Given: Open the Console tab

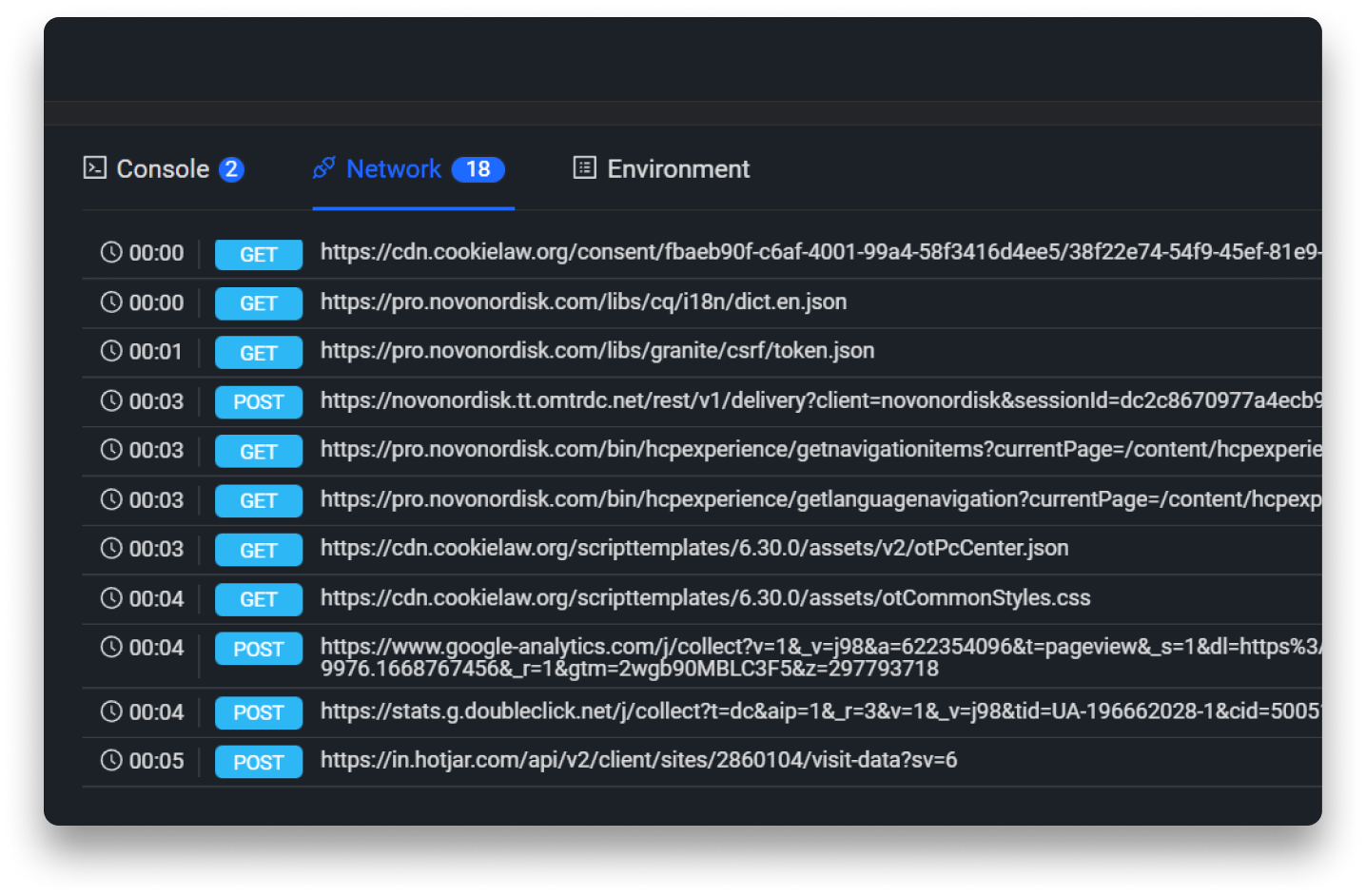Looking at the screenshot, I should (x=164, y=168).
